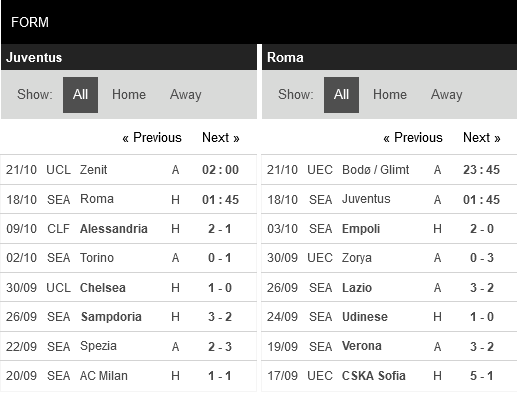
Task: Open Alessandria in Juventus form list
Action: pos(114,229)
